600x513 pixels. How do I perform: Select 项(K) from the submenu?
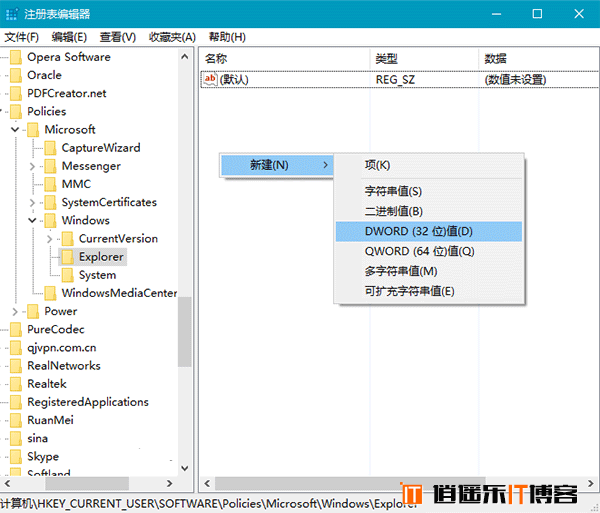[429, 165]
